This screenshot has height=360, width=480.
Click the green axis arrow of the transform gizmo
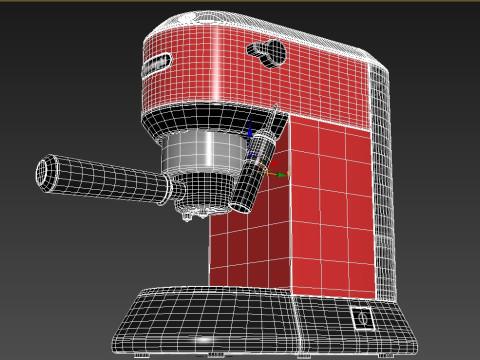(x=283, y=174)
